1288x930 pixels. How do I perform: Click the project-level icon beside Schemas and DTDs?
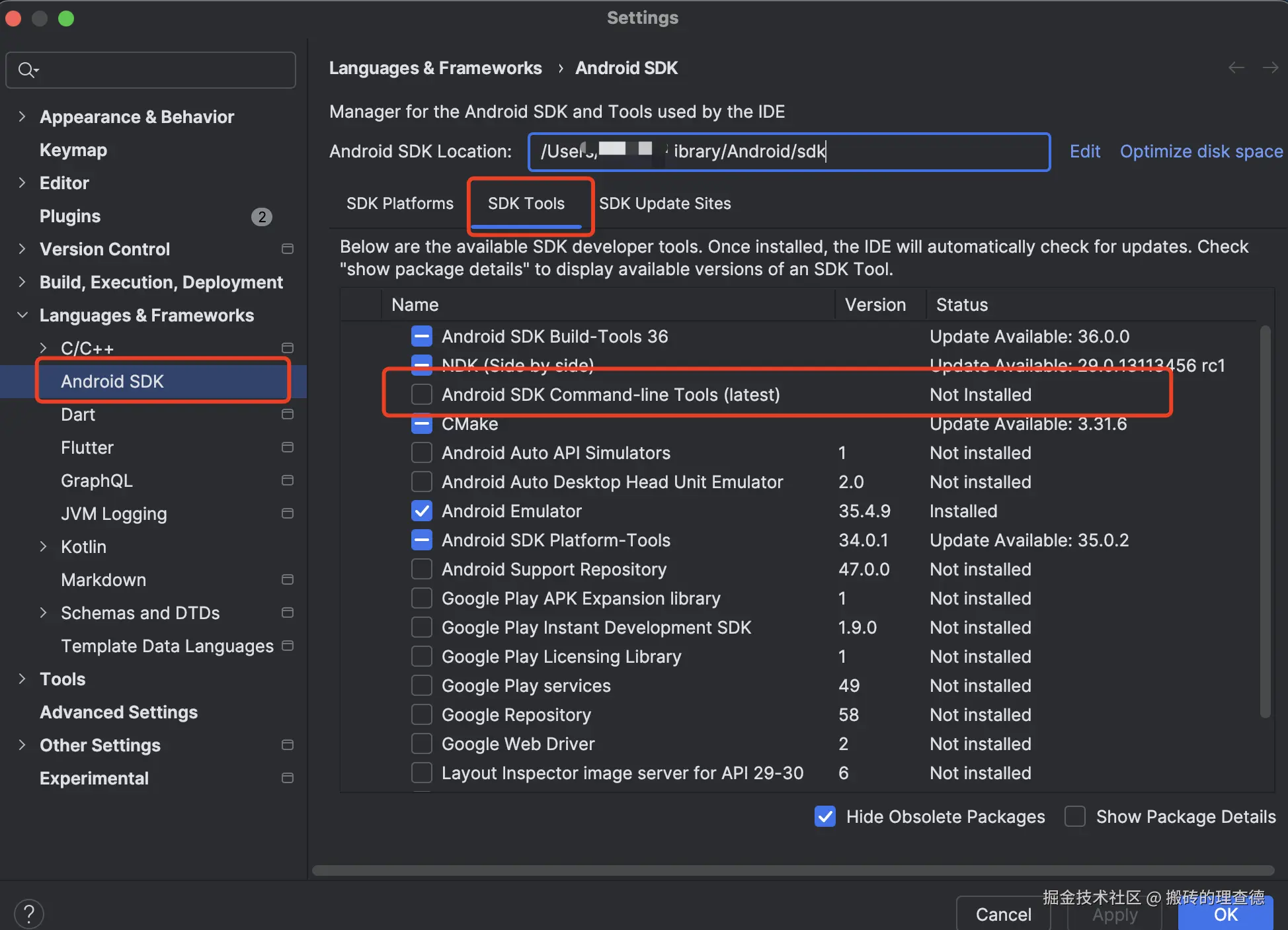(x=288, y=613)
